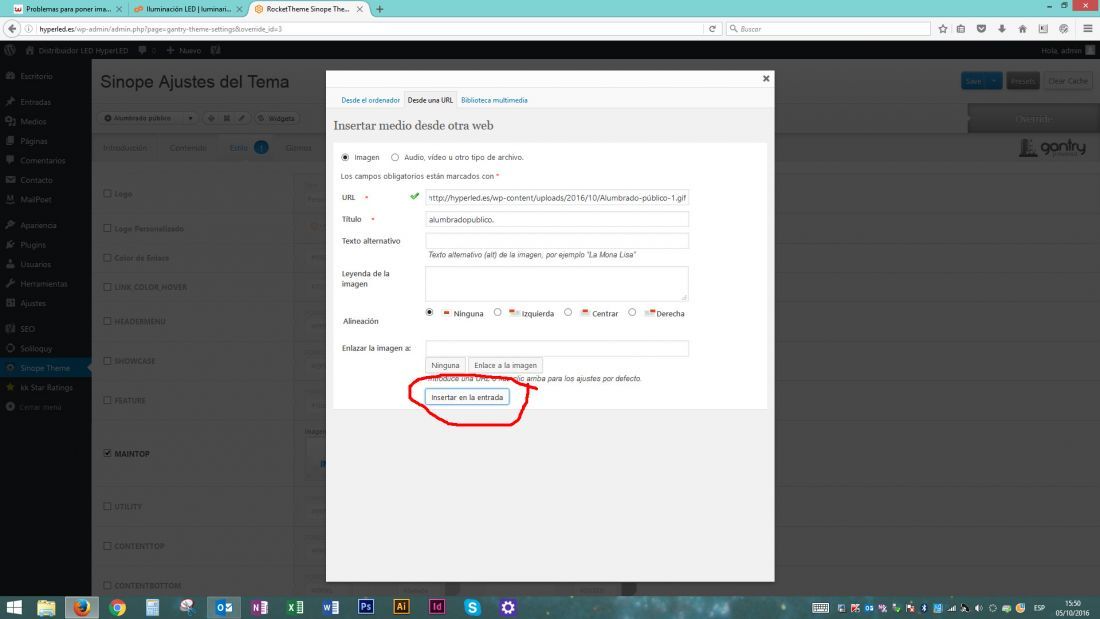Click the Clear Cache button

click(x=1068, y=81)
